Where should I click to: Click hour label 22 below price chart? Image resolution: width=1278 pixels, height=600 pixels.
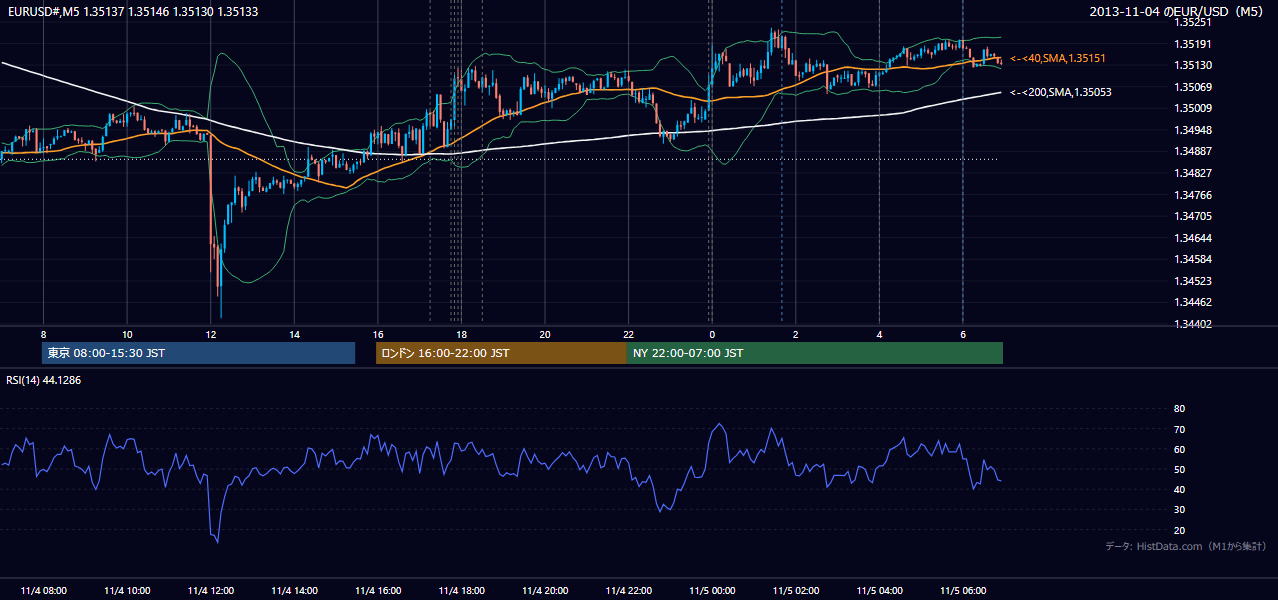coord(628,334)
